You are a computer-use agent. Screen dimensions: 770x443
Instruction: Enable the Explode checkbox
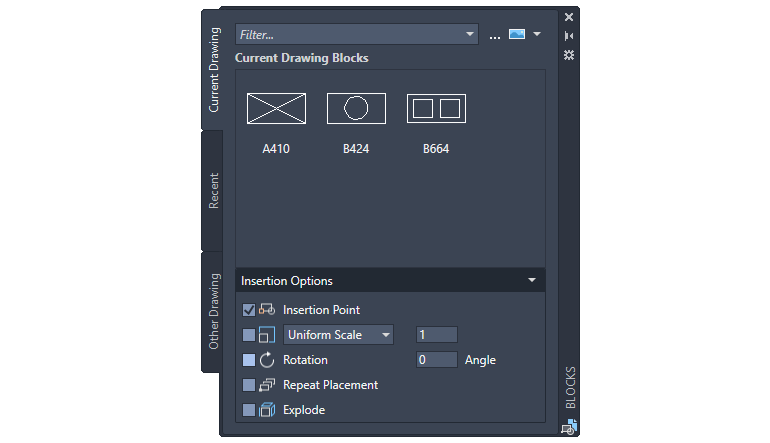[x=249, y=410]
